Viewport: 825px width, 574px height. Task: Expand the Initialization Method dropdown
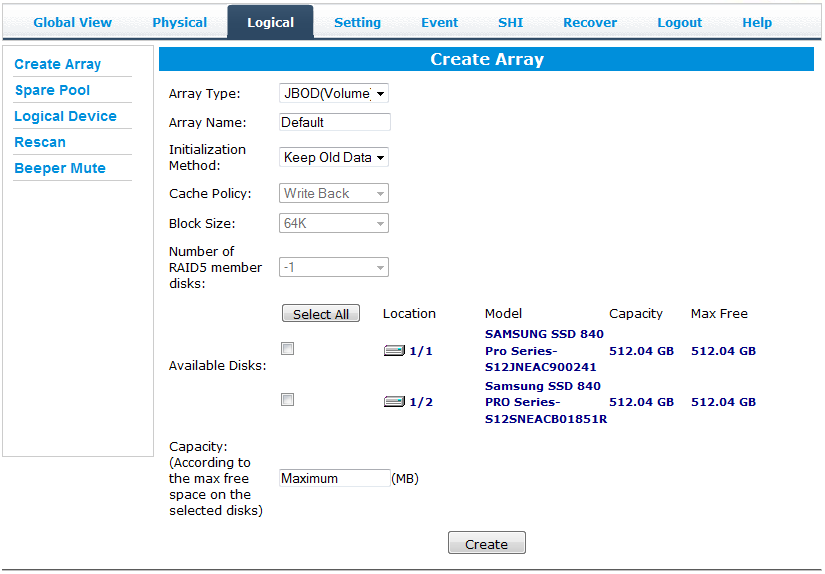click(334, 157)
